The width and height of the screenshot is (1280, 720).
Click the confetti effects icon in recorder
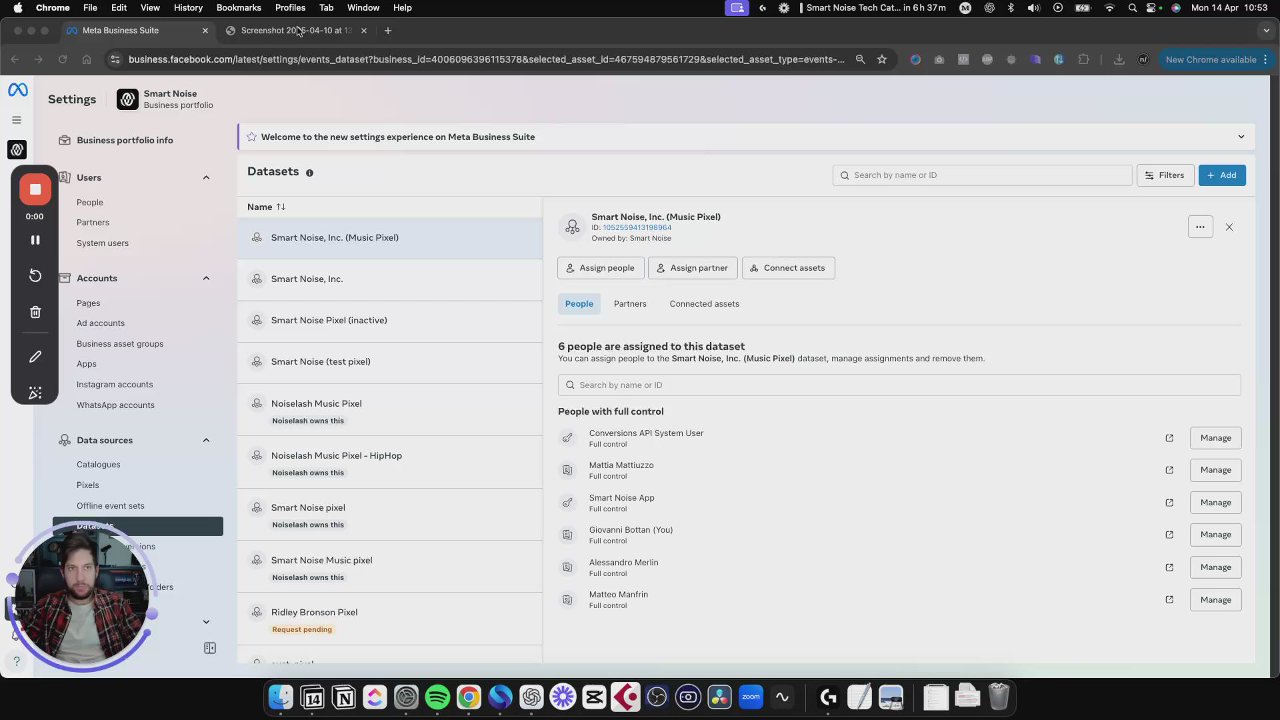click(x=35, y=392)
